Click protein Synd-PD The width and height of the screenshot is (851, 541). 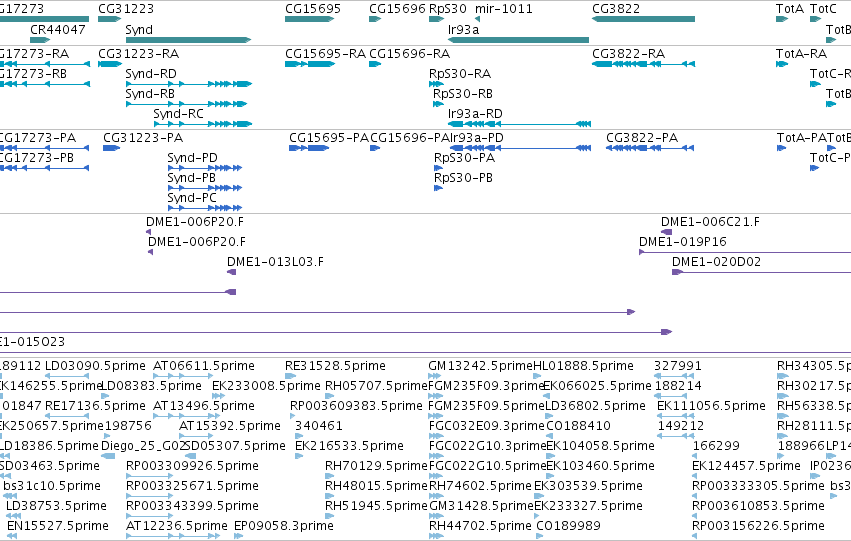205,168
